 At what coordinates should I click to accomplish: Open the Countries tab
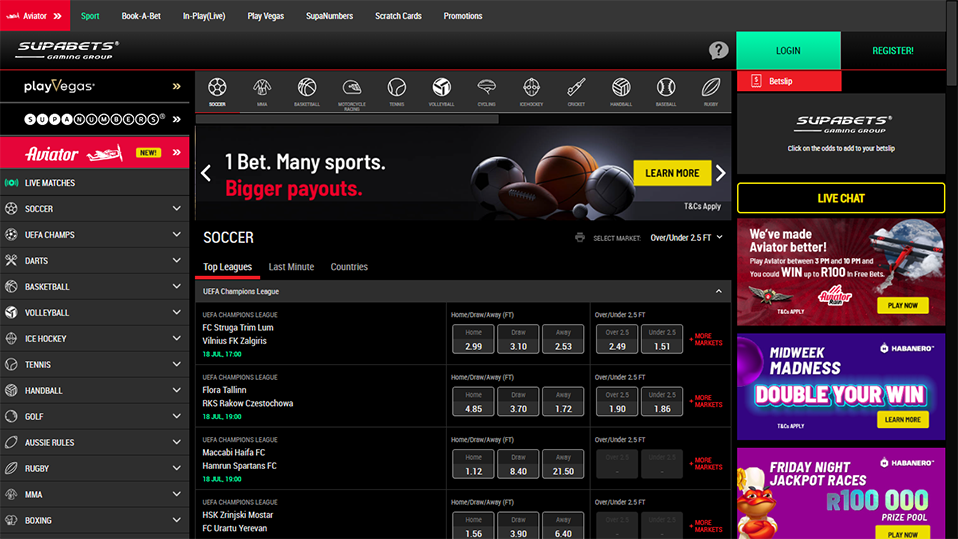click(349, 267)
